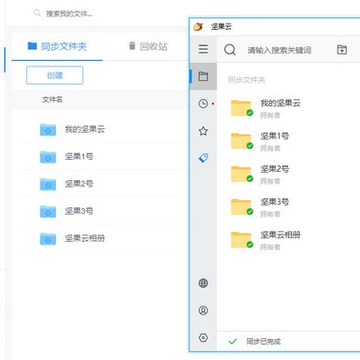Open the 坚果1号 name link on the web page
Viewport: 360px width, 360px height.
(x=79, y=156)
